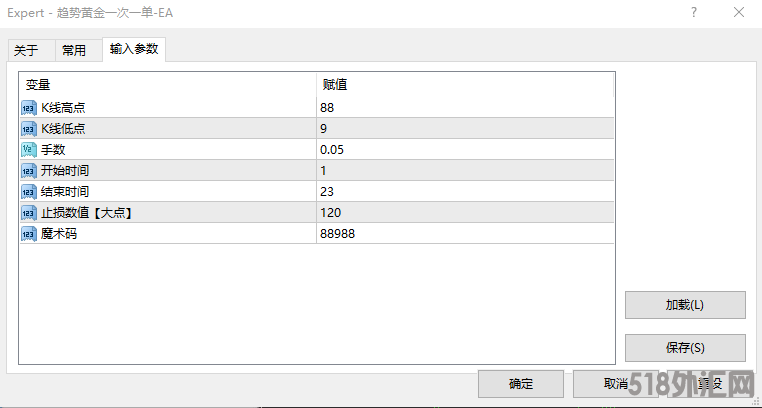Click the 加载(L) button
Viewport: 762px width, 408px height.
(x=685, y=305)
